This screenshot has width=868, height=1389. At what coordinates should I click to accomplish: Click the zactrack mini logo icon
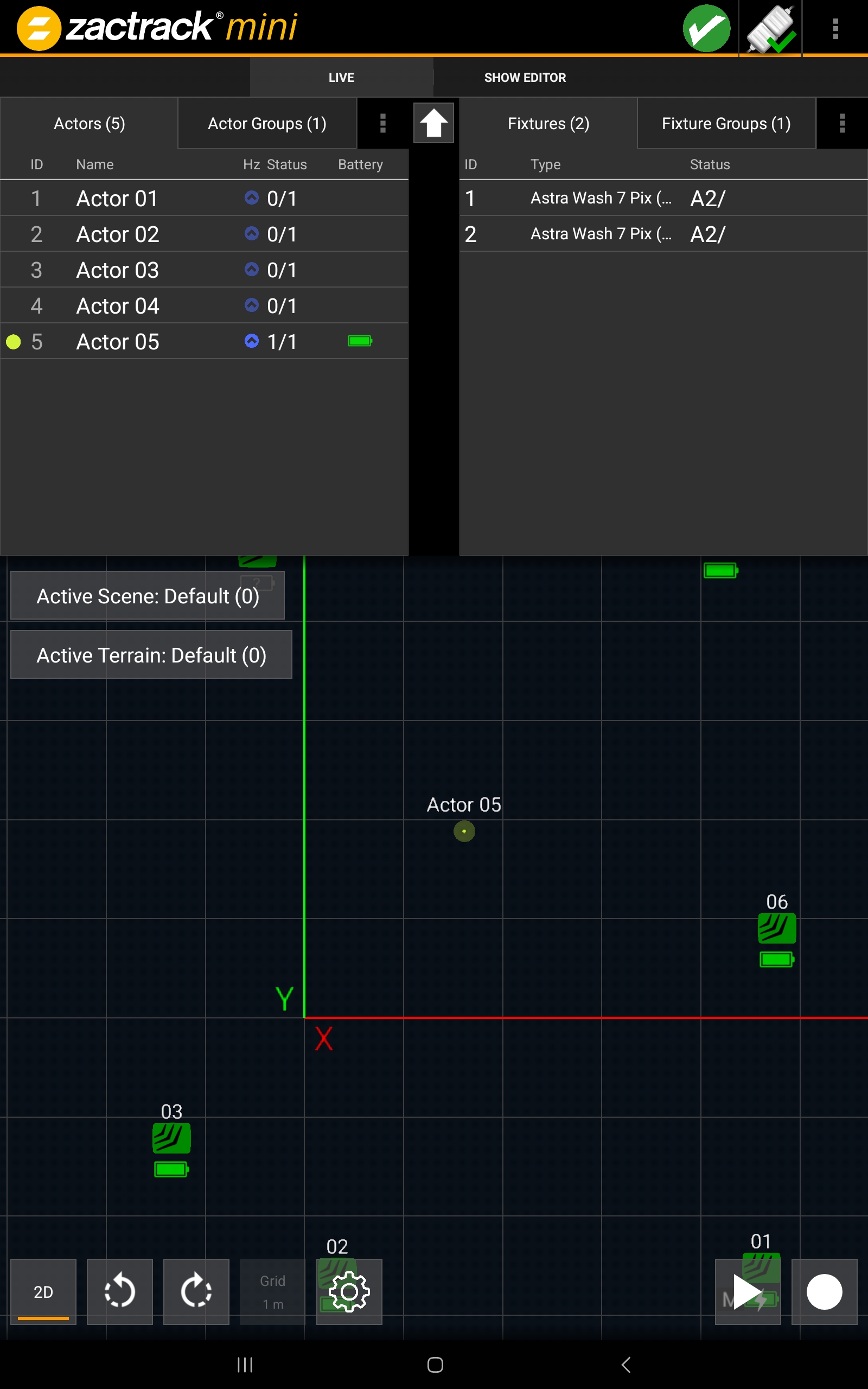38,27
